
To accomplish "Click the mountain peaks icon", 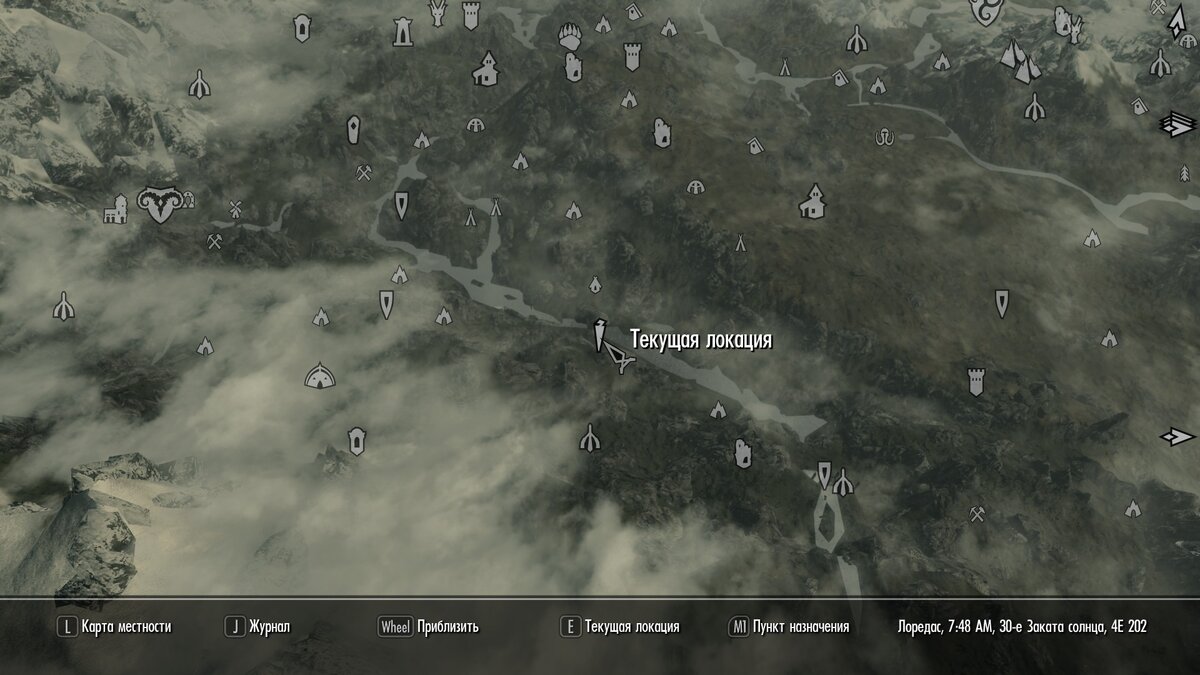I will 1020,60.
